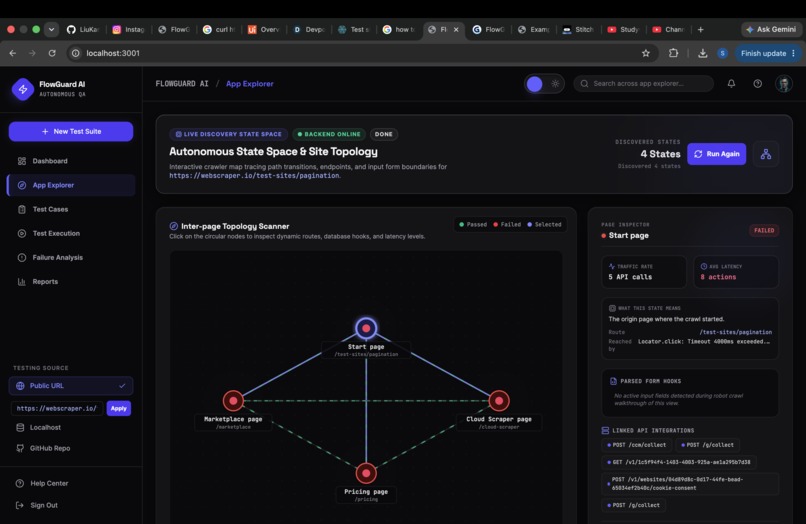Viewport: 806px width, 524px height.
Task: Select the Pricing page node
Action: [x=366, y=473]
